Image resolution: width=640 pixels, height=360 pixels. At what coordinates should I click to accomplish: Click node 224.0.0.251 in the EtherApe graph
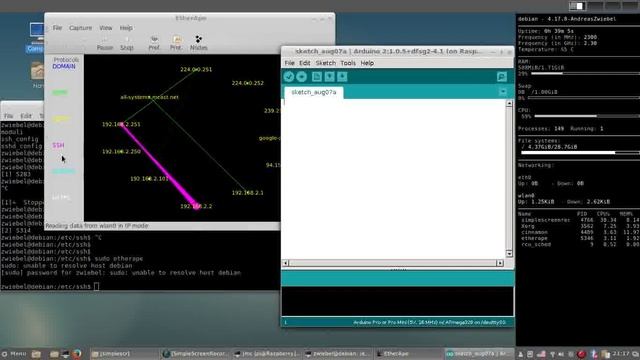[196, 69]
